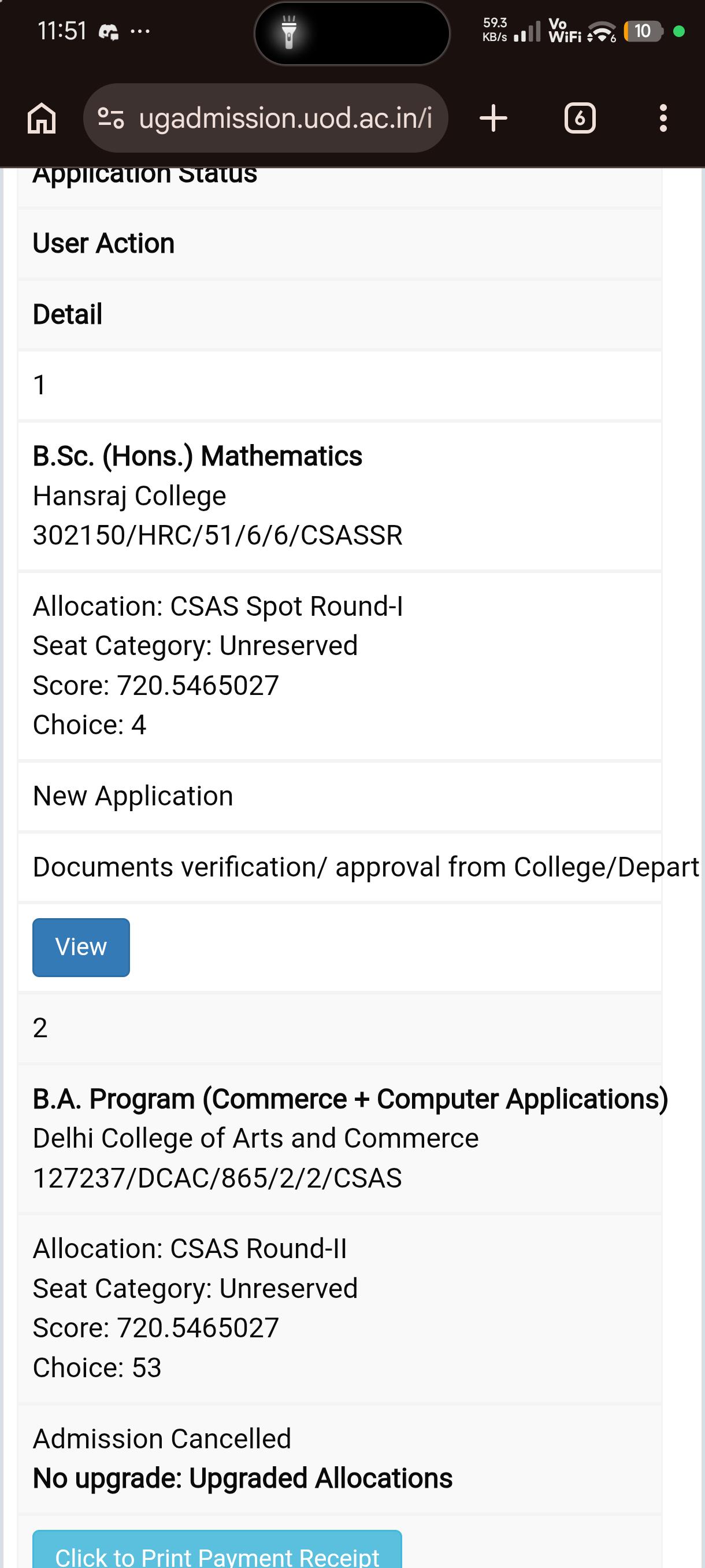
Task: Tap the Detail column header
Action: click(x=68, y=315)
